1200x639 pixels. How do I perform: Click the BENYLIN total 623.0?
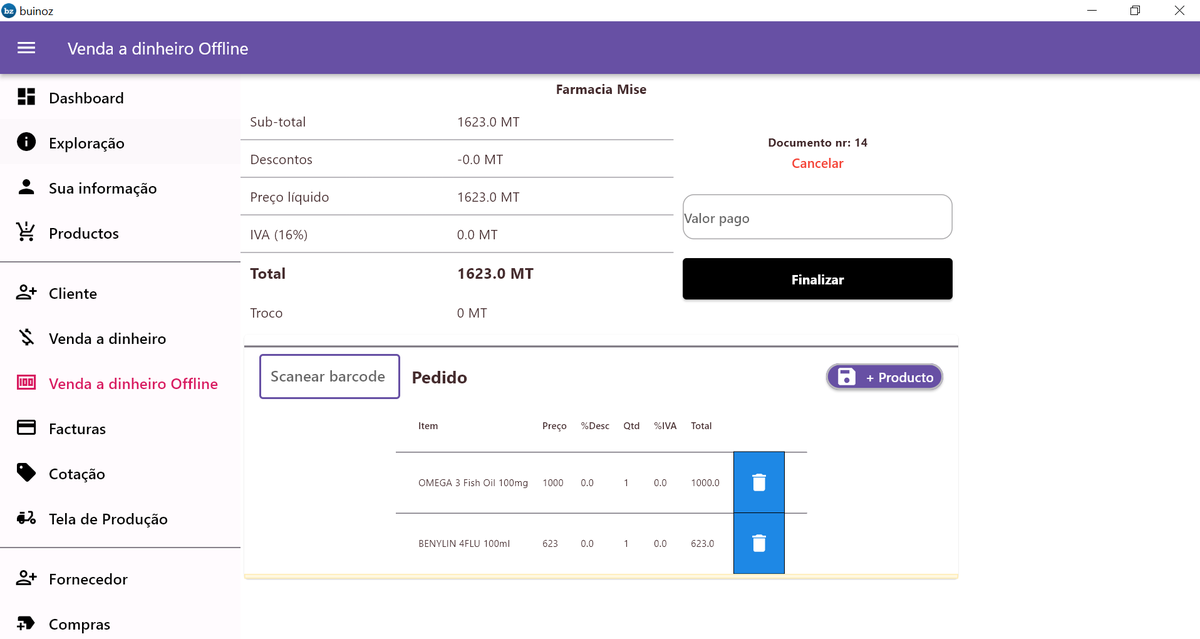pyautogui.click(x=703, y=544)
